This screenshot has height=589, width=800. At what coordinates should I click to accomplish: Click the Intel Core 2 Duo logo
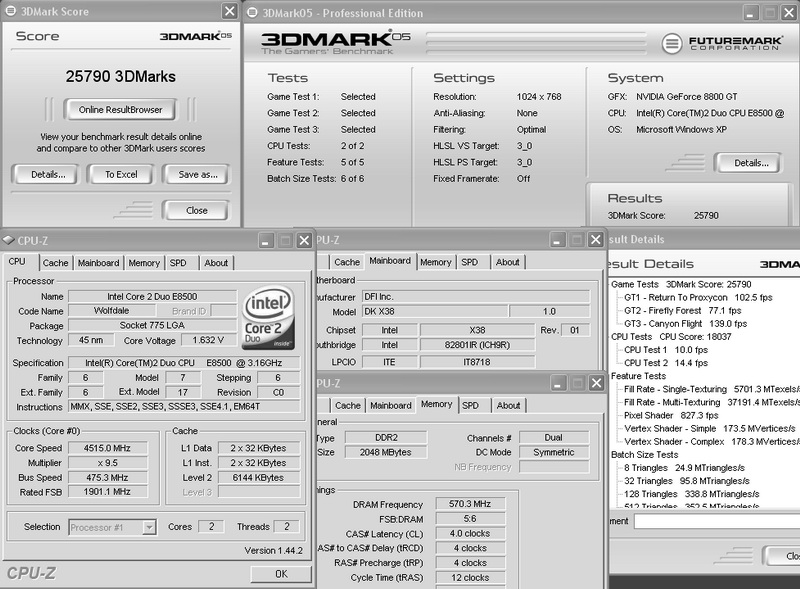[268, 317]
